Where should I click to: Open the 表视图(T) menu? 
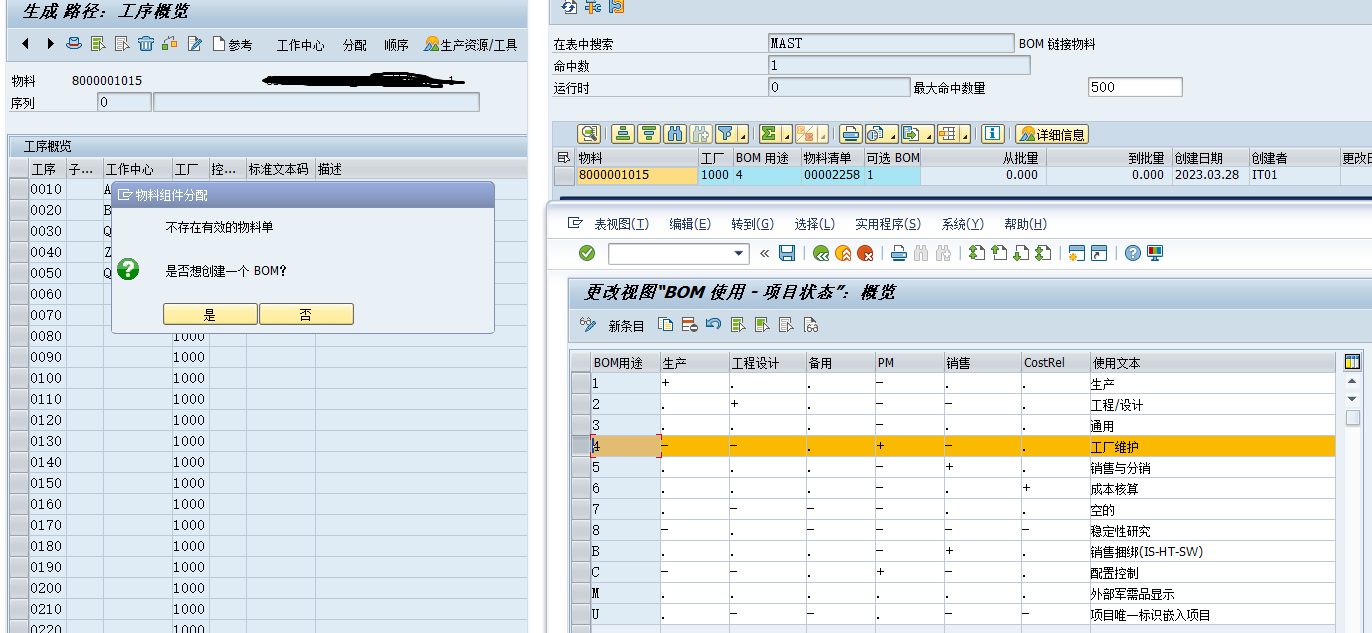coord(621,224)
